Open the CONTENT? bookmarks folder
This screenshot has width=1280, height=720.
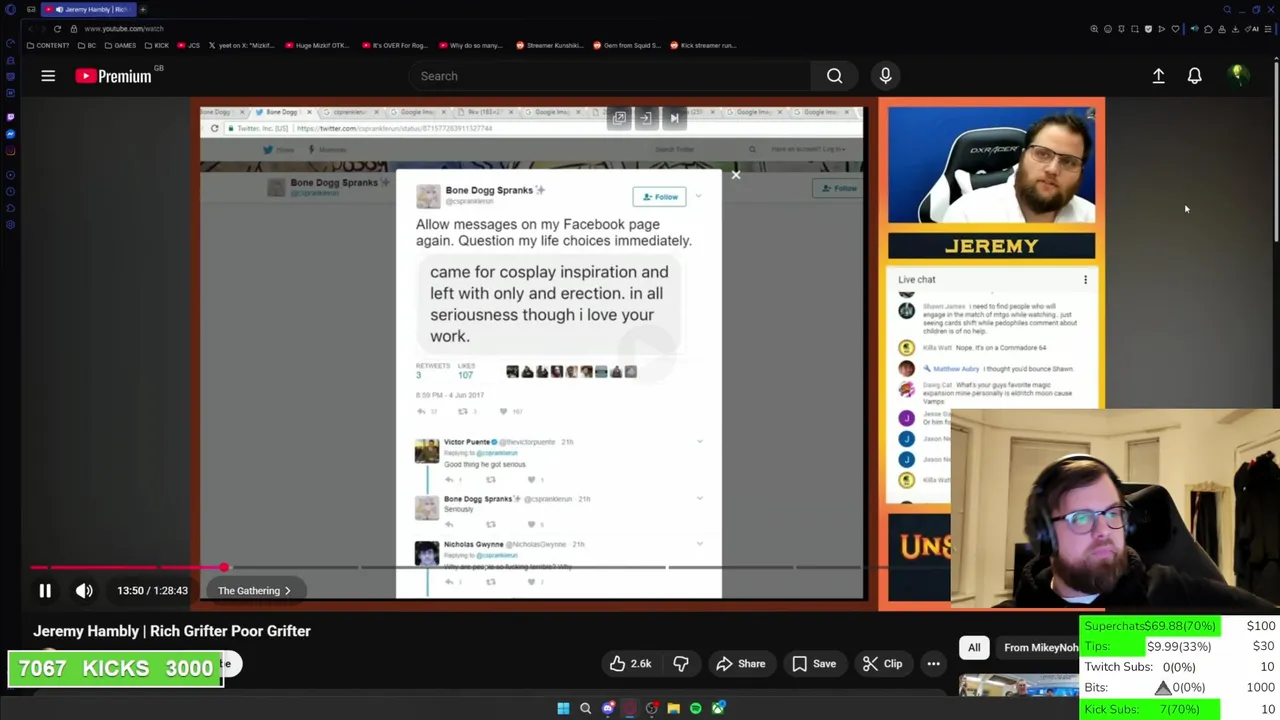pos(48,45)
